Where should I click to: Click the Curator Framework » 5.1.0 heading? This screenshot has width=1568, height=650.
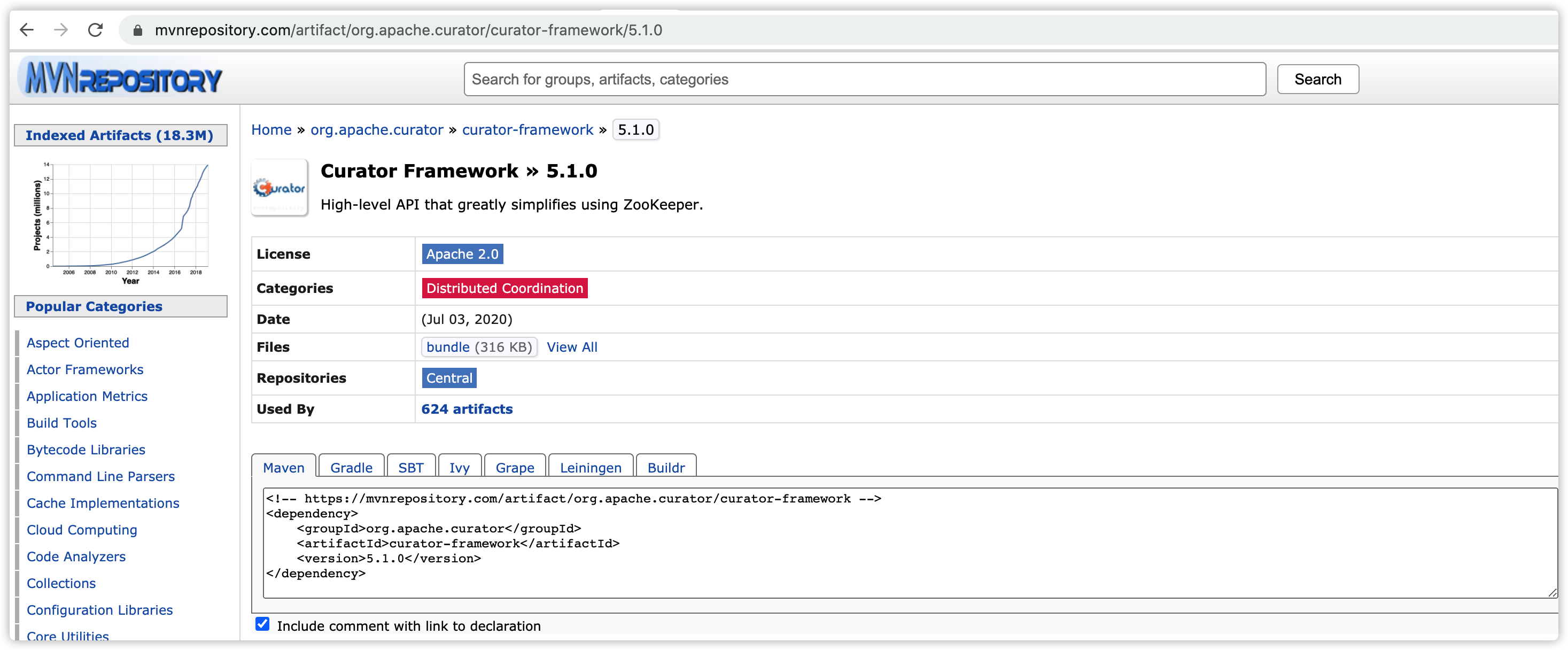click(459, 171)
